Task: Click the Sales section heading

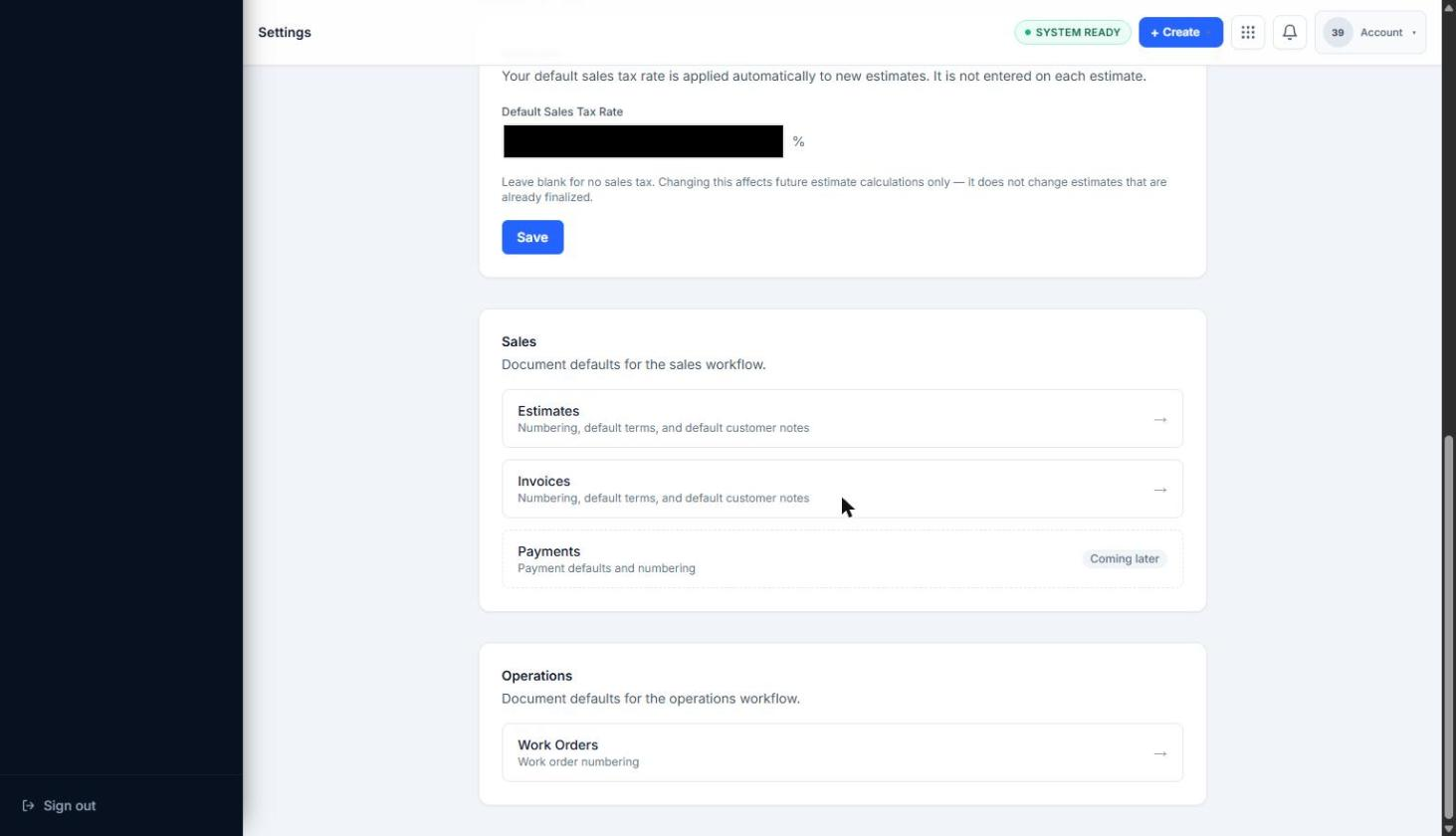Action: (x=519, y=341)
